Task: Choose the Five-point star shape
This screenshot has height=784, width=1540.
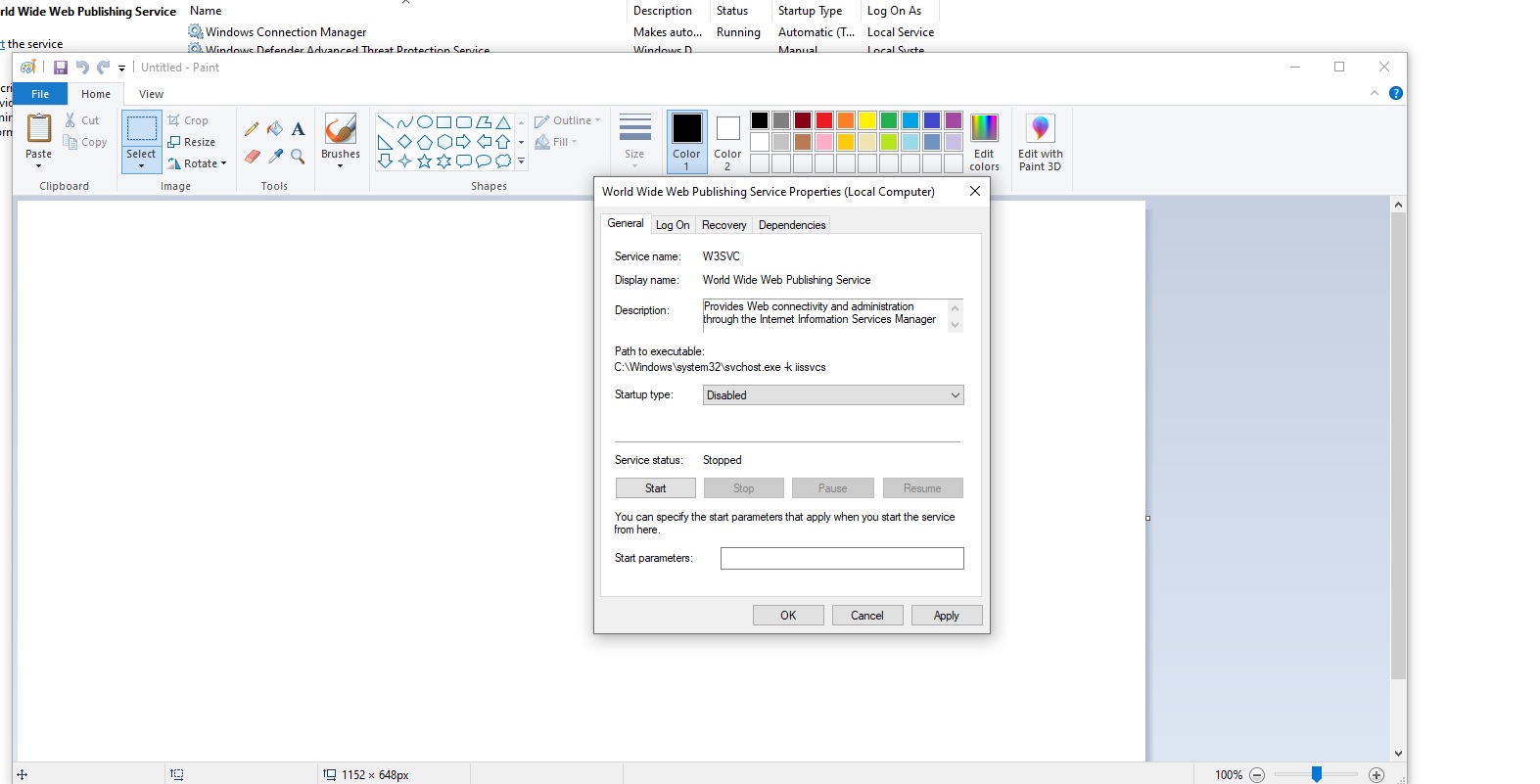Action: (425, 161)
